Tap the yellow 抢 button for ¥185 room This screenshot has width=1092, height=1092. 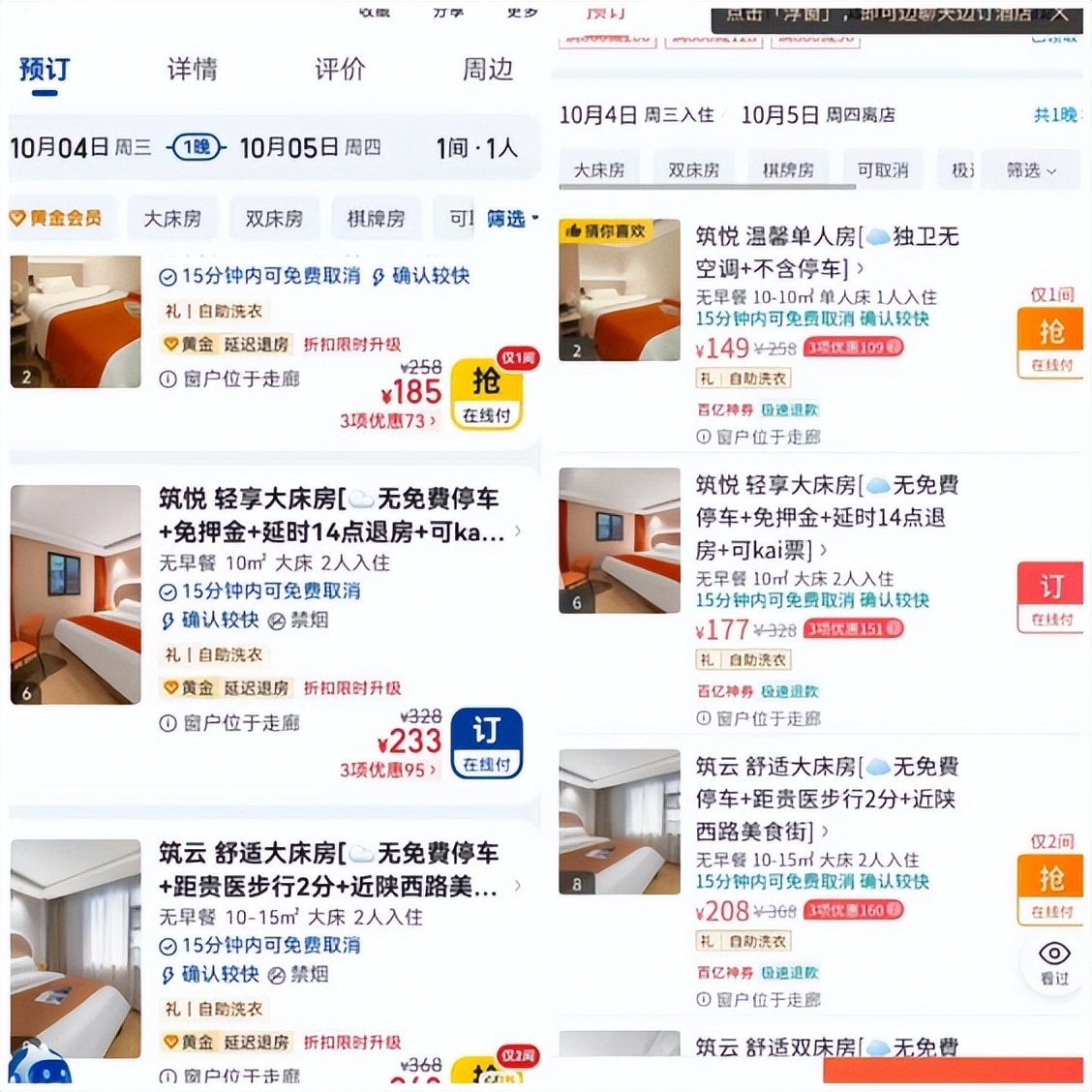tap(486, 394)
